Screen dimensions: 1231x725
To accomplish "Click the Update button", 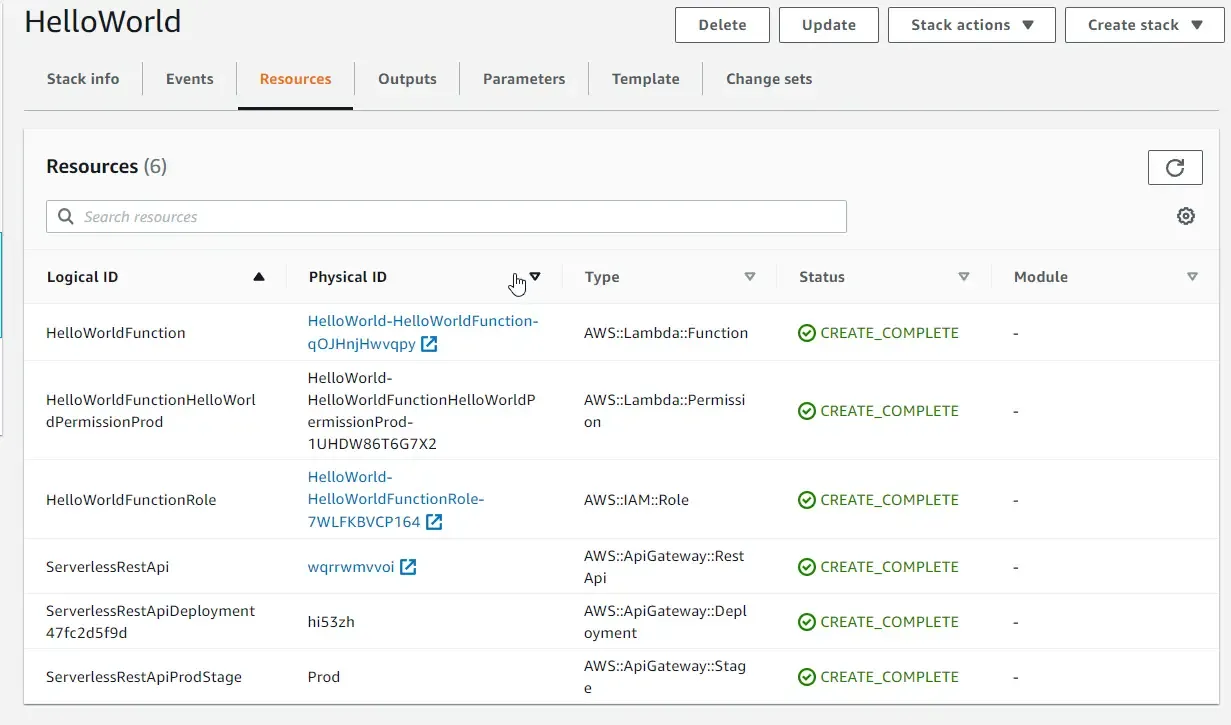I will [828, 25].
